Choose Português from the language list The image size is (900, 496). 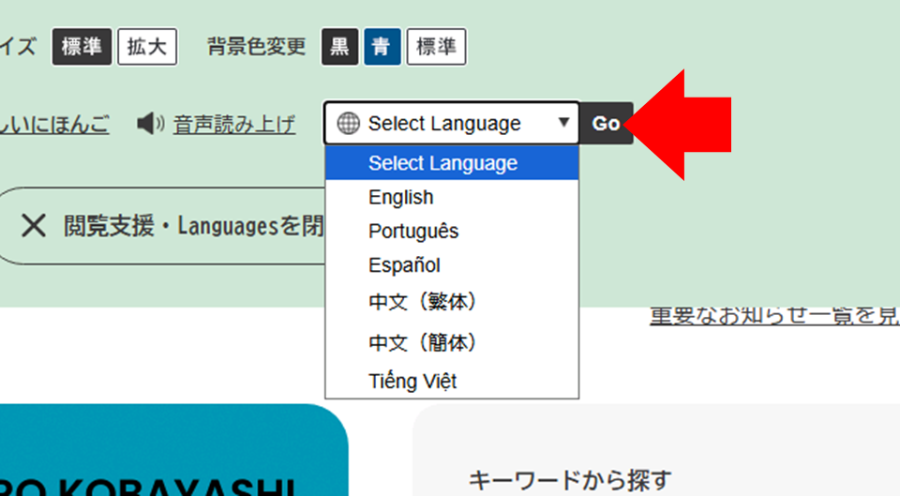[x=413, y=231]
